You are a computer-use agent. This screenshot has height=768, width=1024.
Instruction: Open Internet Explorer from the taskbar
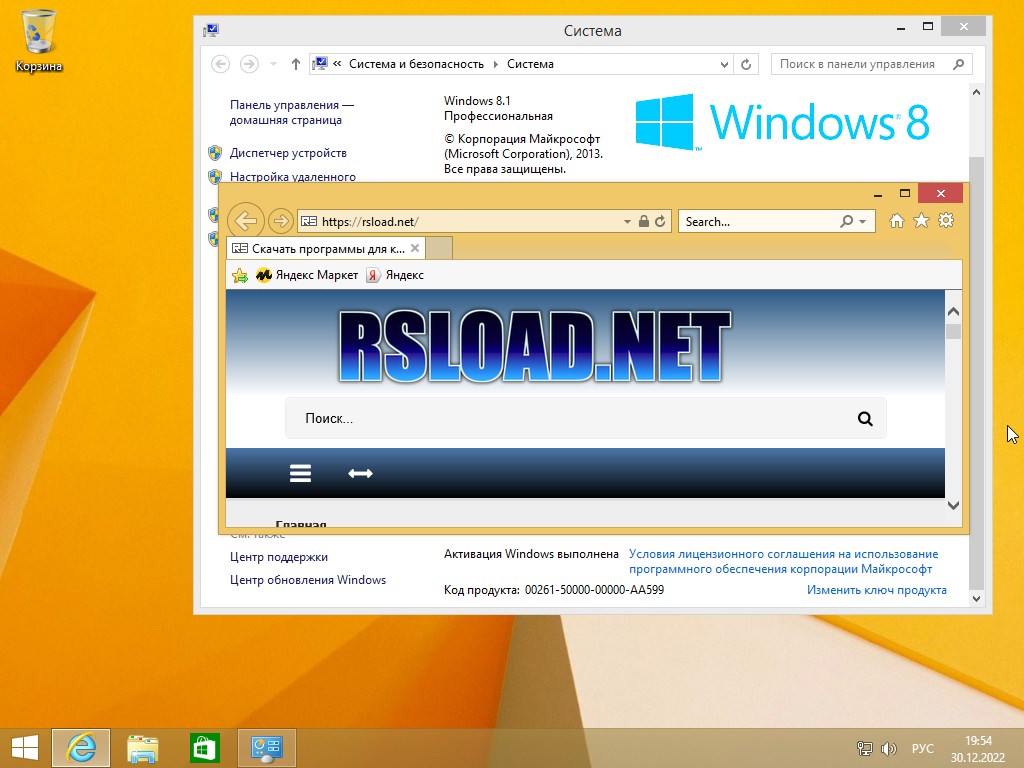click(81, 748)
